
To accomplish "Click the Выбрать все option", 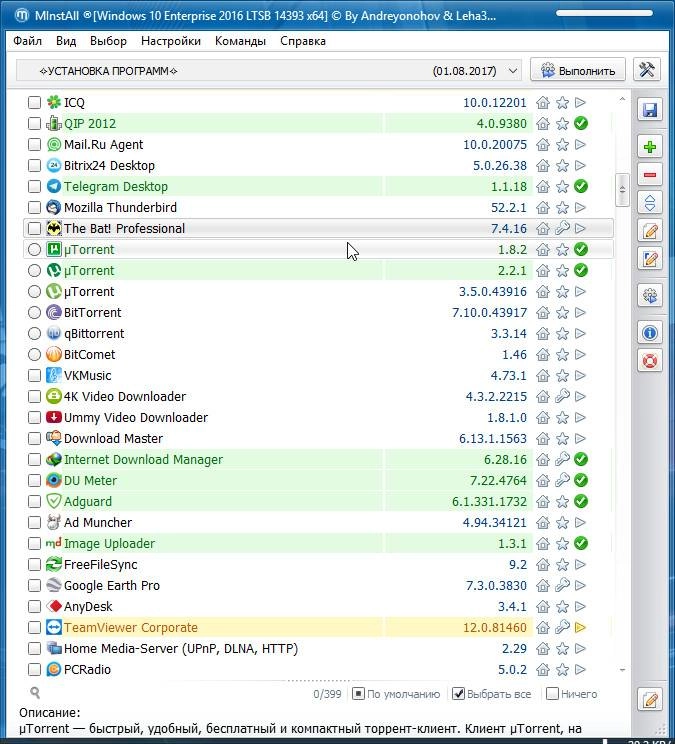I will pos(491,694).
